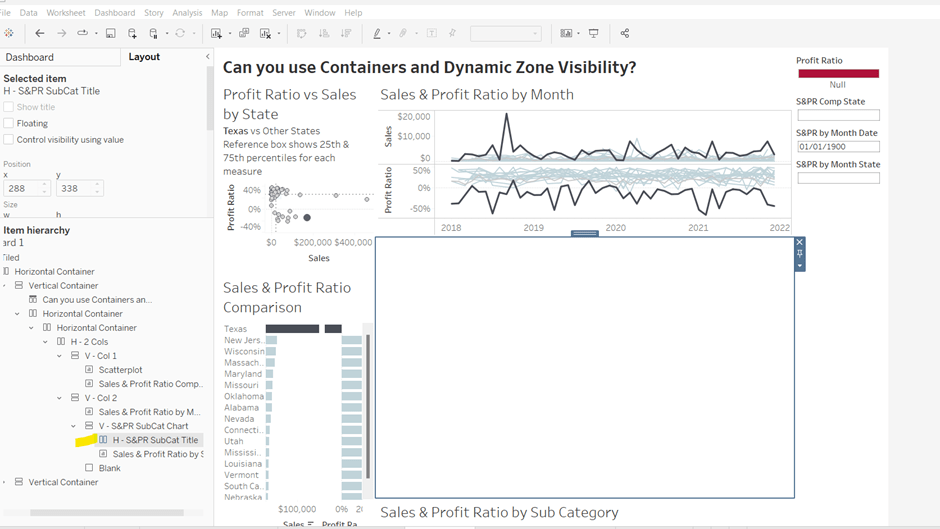Click the Highlight pen icon

point(377,33)
